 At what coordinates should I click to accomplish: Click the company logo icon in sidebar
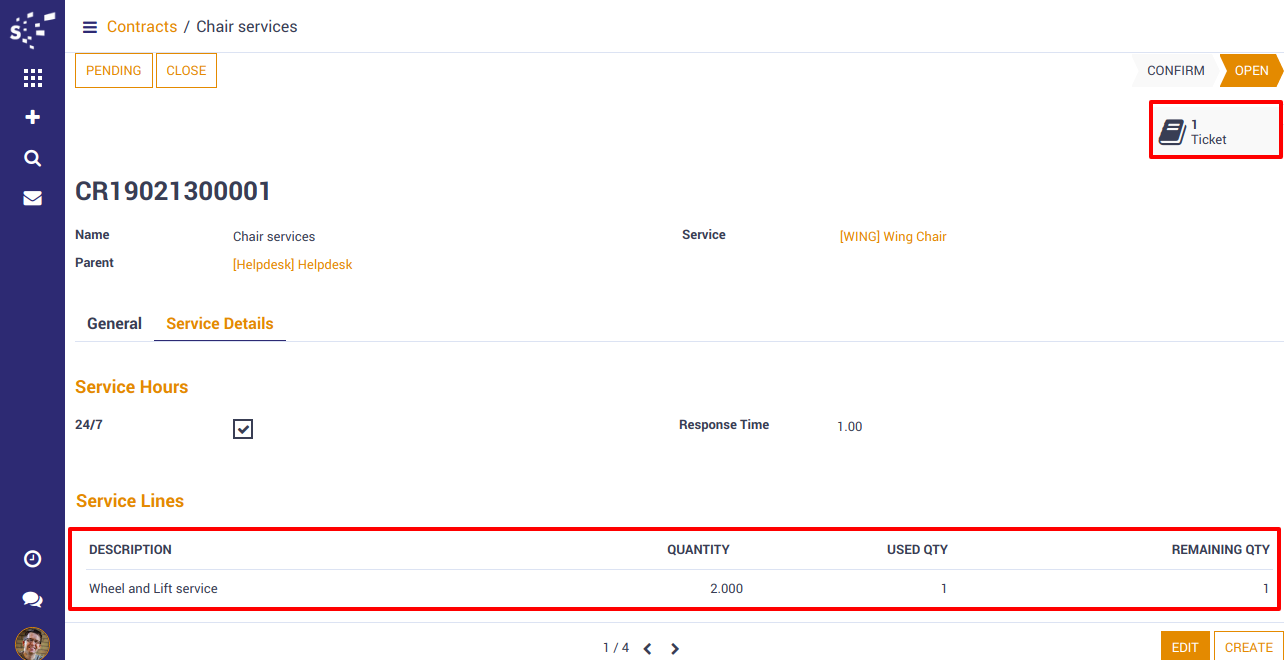click(x=32, y=29)
